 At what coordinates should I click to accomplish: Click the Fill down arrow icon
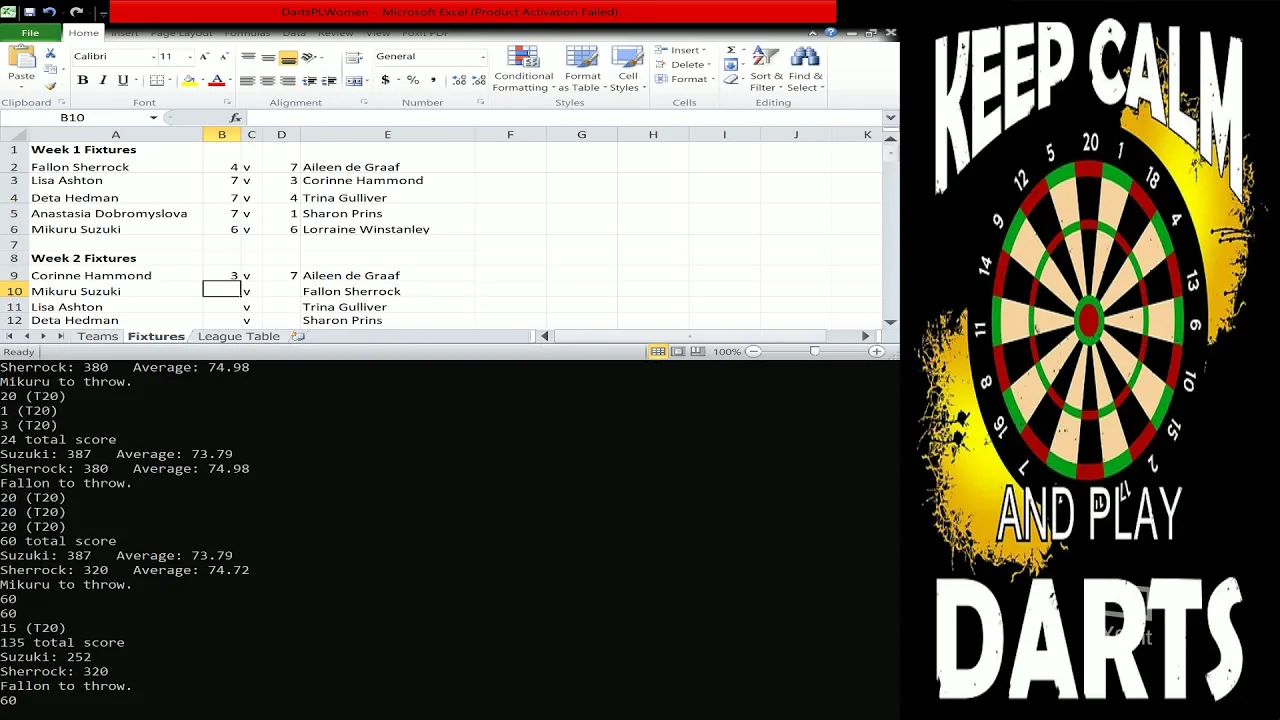[x=731, y=65]
